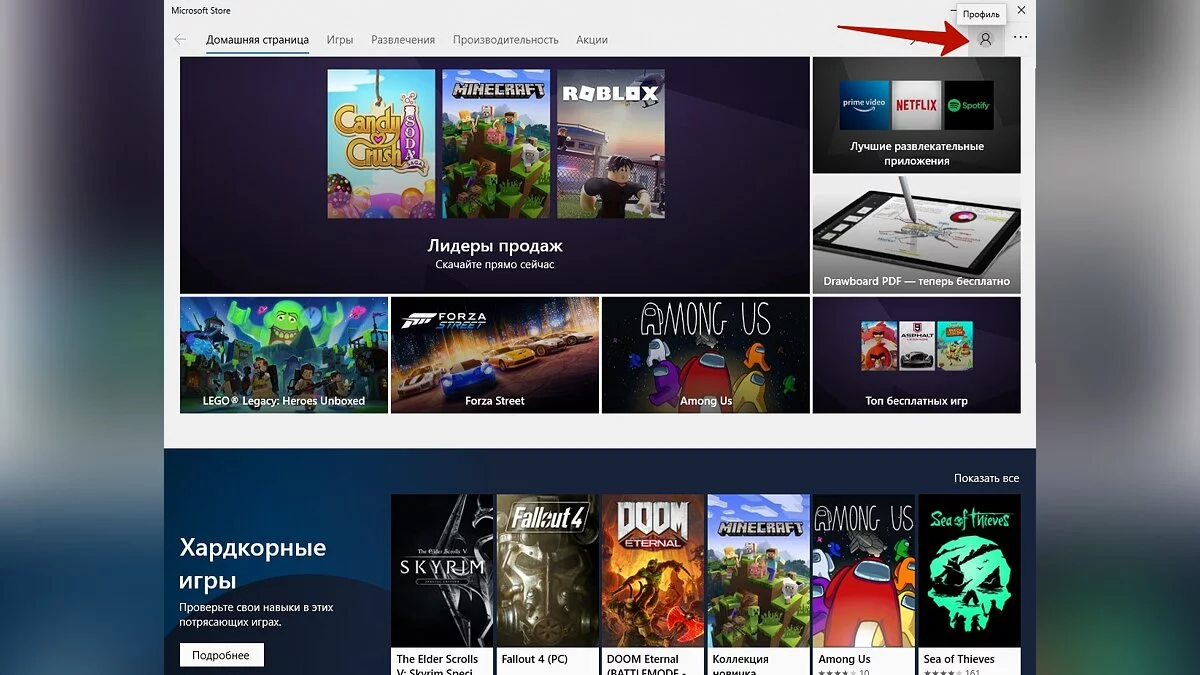The image size is (1200, 675).
Task: Open the three-dots more options menu
Action: pyautogui.click(x=1020, y=38)
